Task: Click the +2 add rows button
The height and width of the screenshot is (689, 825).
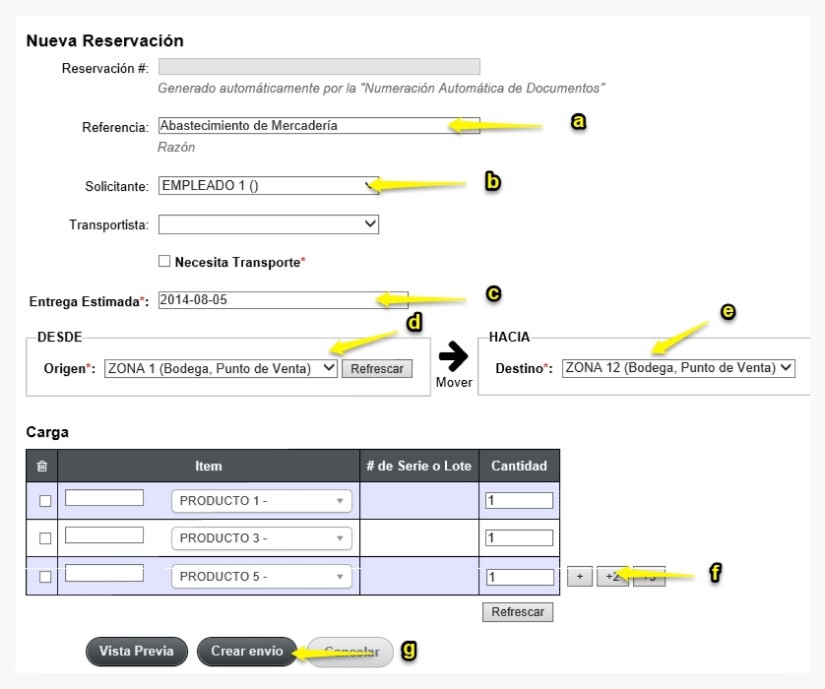Action: click(x=612, y=576)
